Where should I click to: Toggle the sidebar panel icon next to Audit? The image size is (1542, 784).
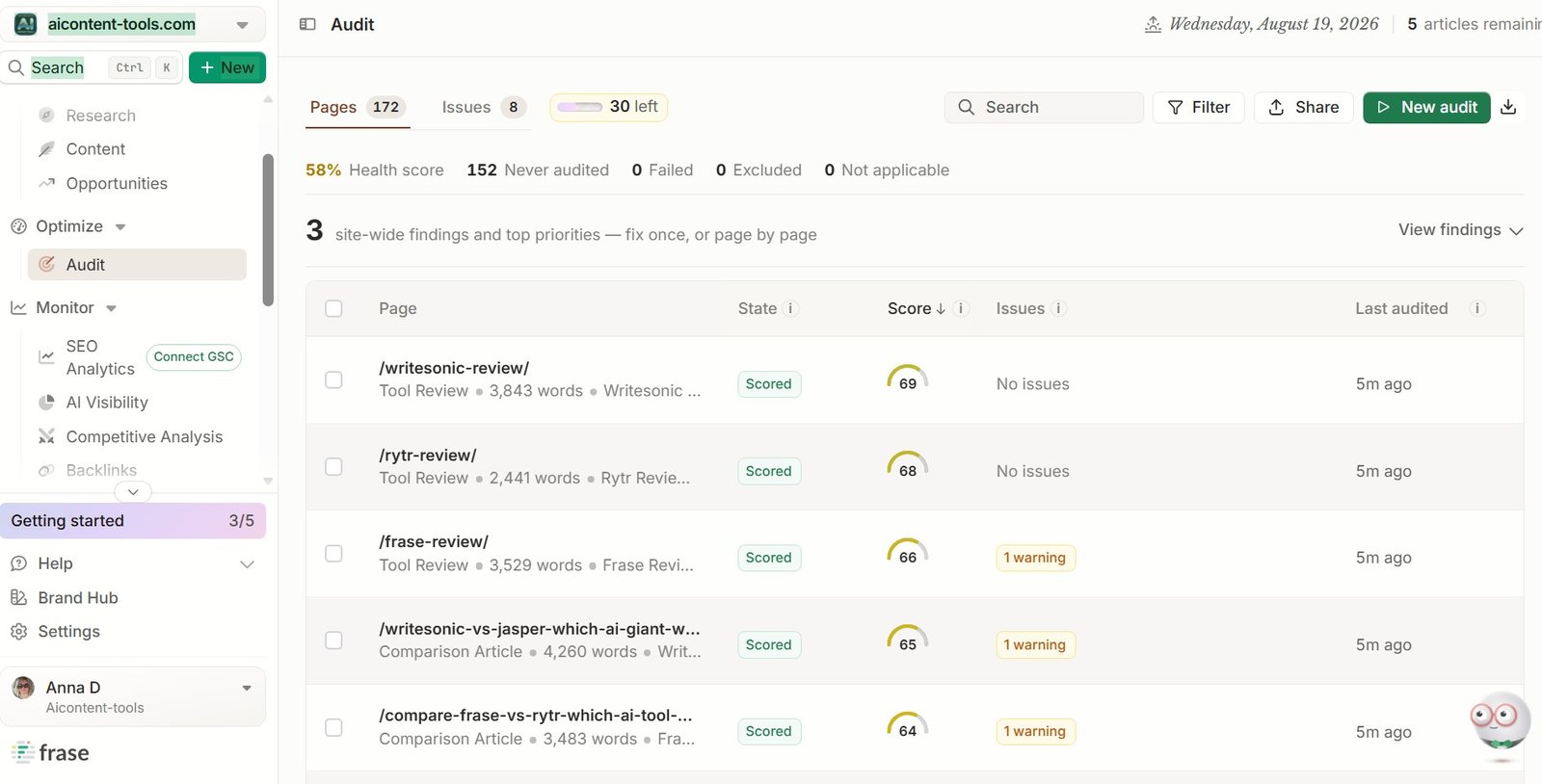click(307, 24)
